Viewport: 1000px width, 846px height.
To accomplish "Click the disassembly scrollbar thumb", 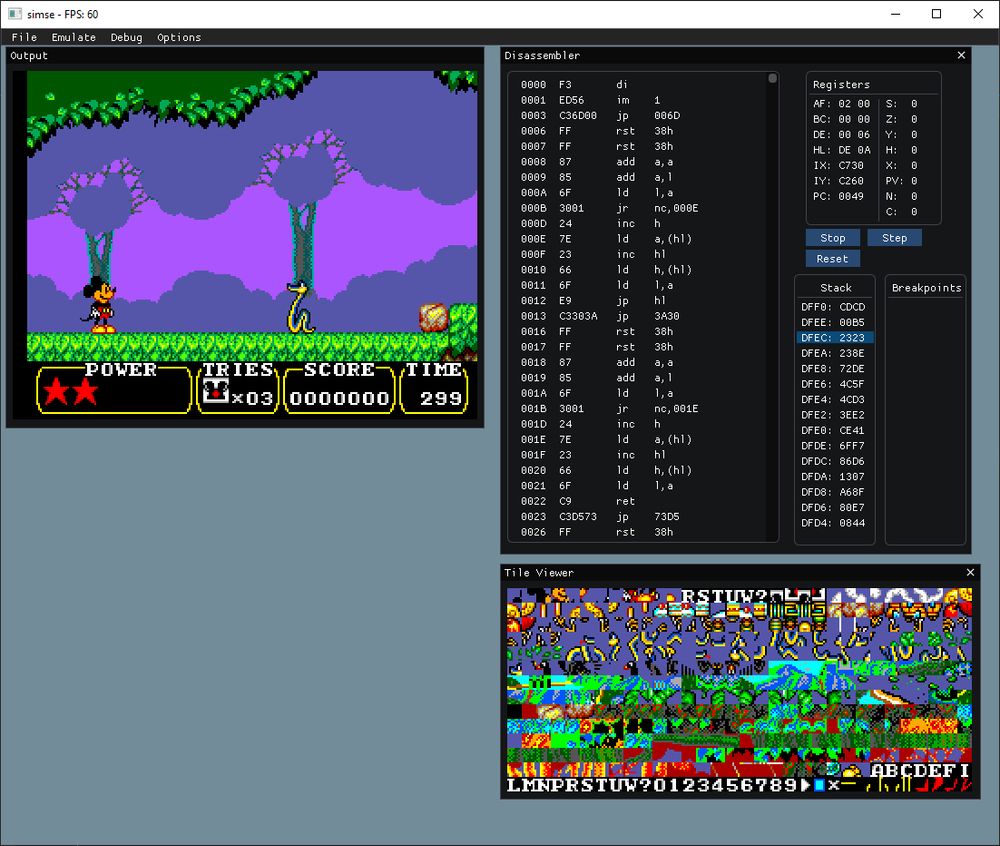I will (x=772, y=78).
